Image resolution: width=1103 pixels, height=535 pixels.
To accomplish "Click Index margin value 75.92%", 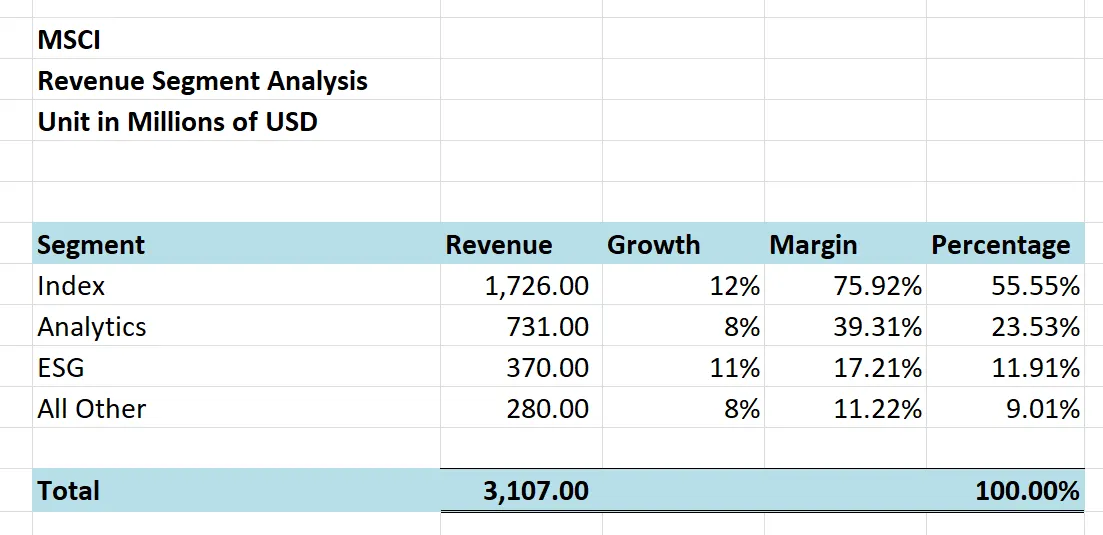I will (877, 286).
